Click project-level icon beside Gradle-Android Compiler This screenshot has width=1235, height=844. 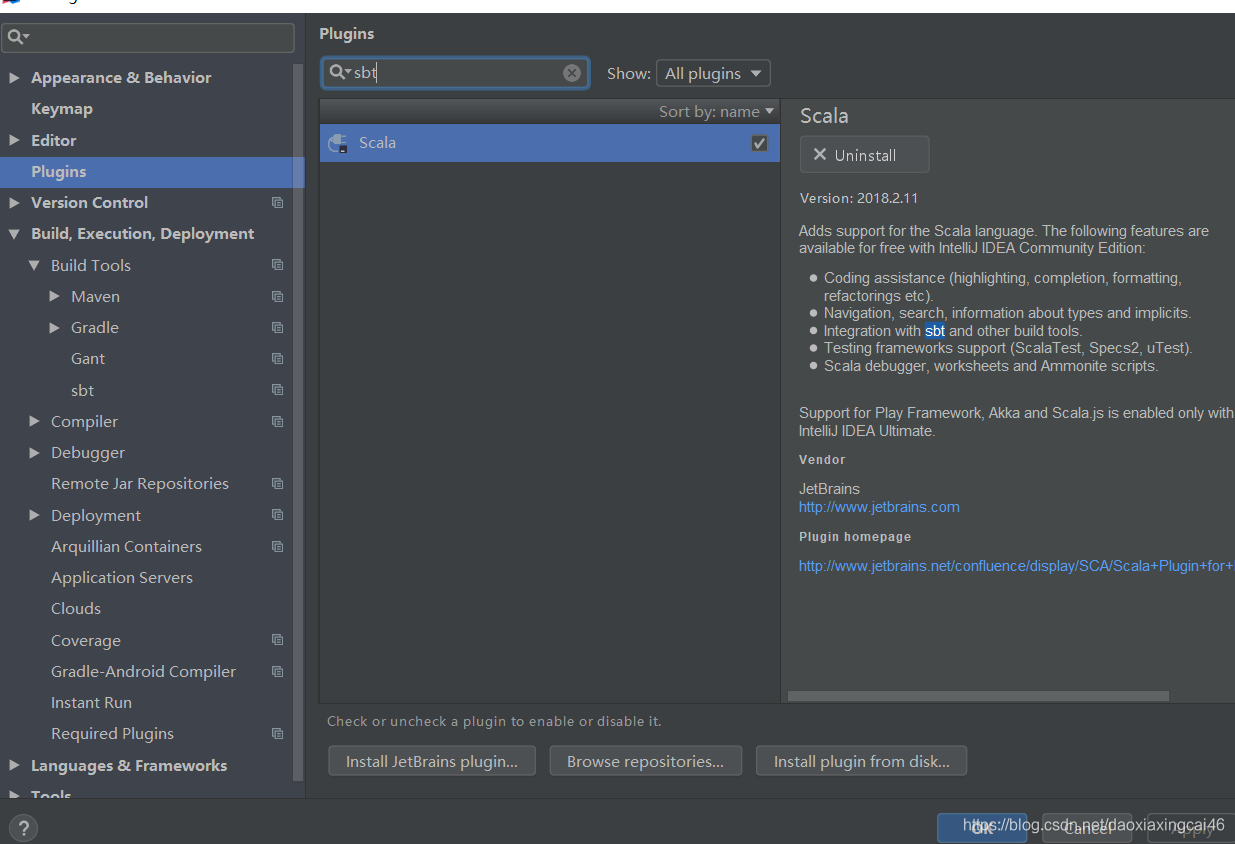(x=277, y=672)
